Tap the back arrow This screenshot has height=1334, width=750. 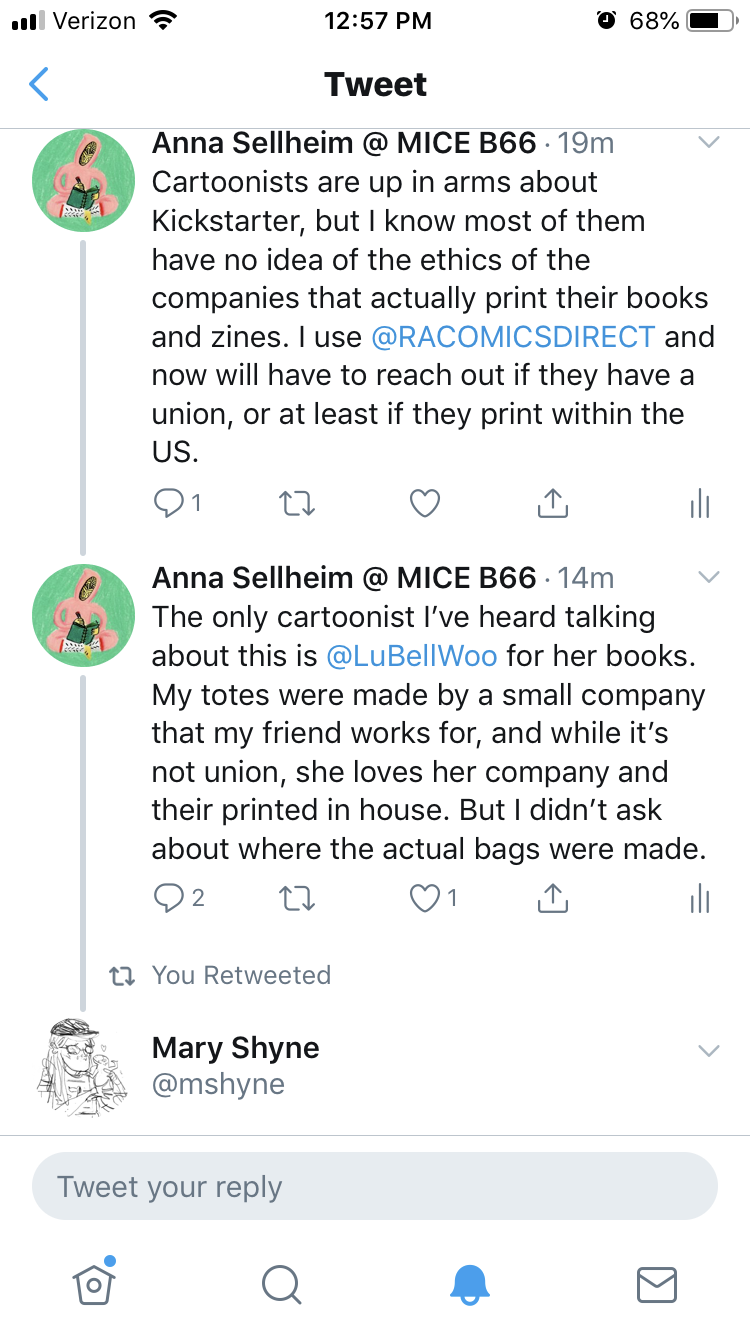click(x=39, y=84)
